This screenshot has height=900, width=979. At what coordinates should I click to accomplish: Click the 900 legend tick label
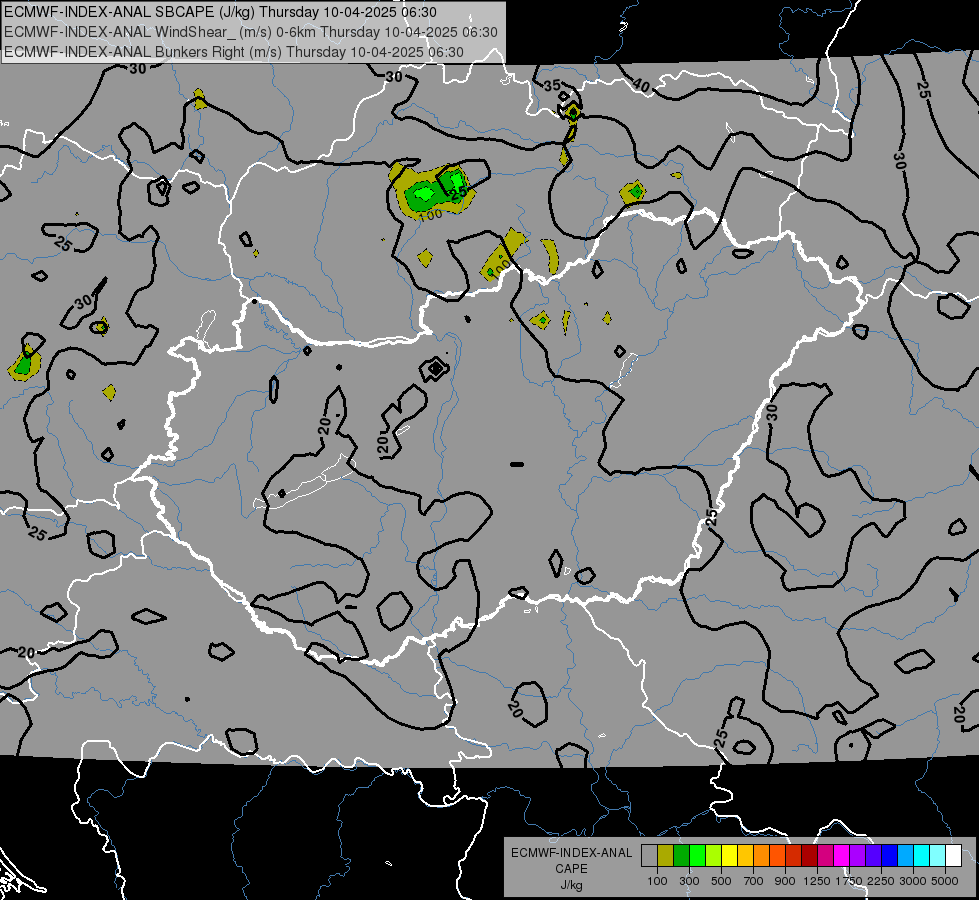coord(785,881)
